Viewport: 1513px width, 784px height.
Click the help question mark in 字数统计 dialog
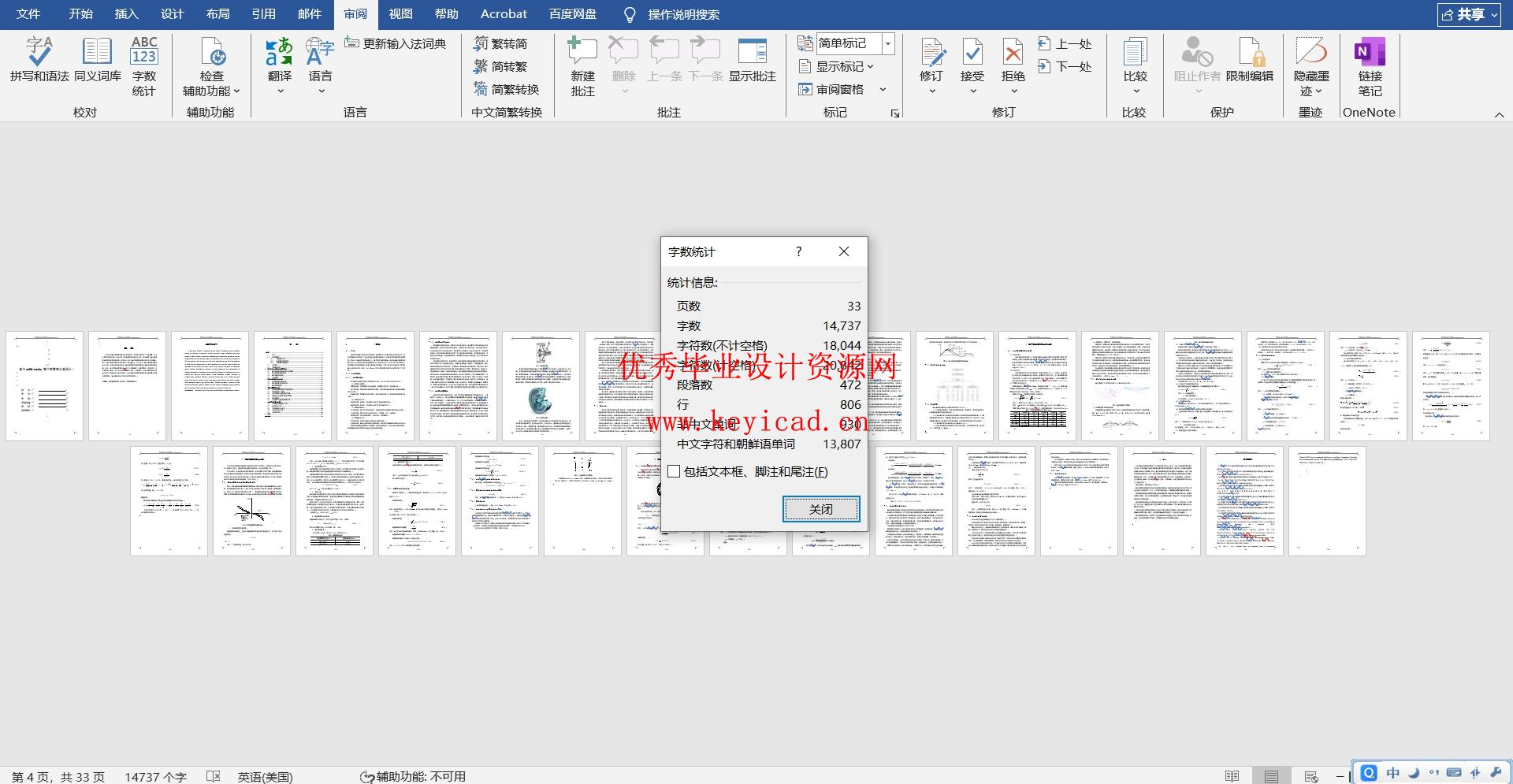(798, 251)
